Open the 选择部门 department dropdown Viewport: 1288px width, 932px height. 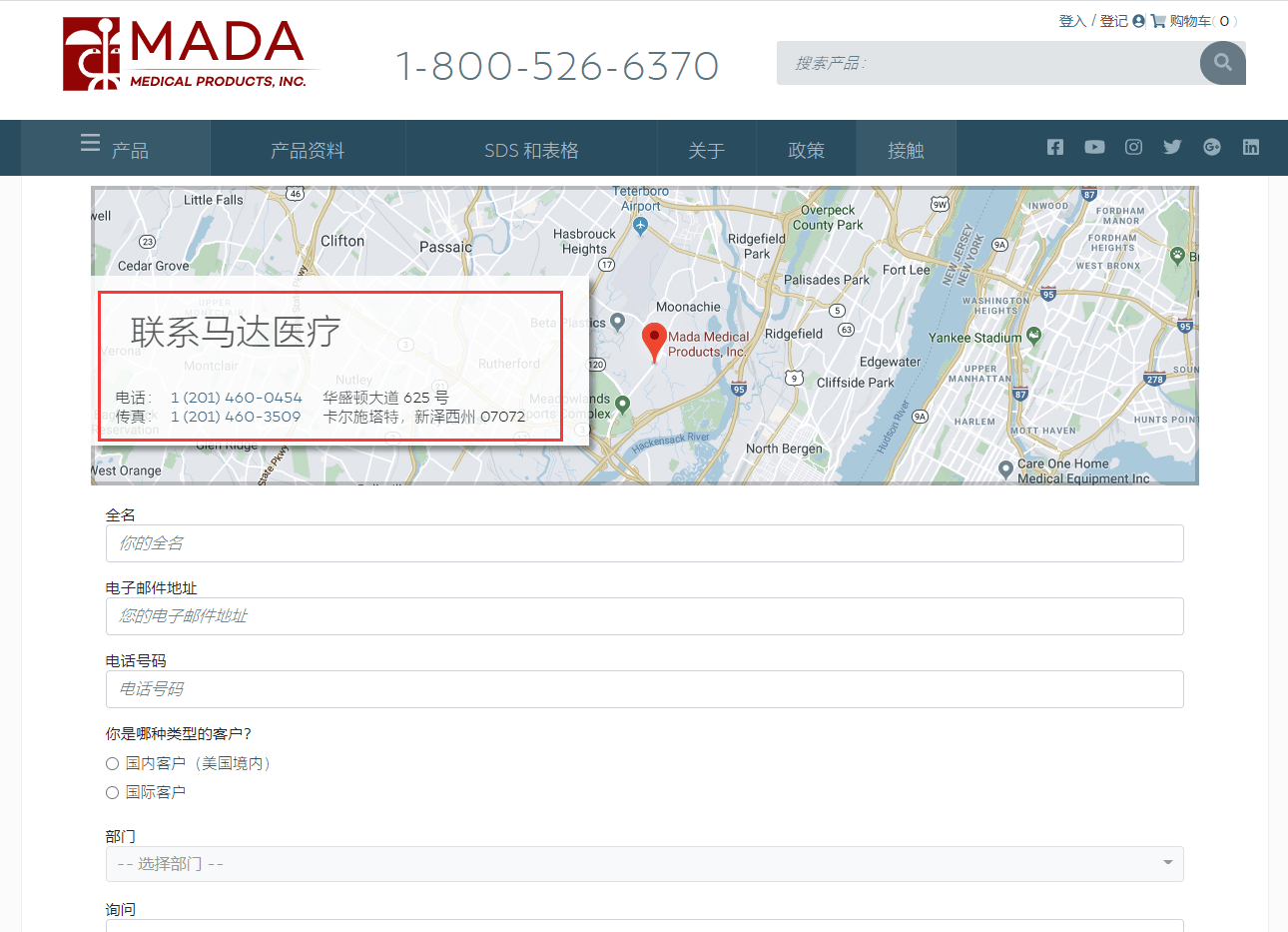(x=644, y=864)
